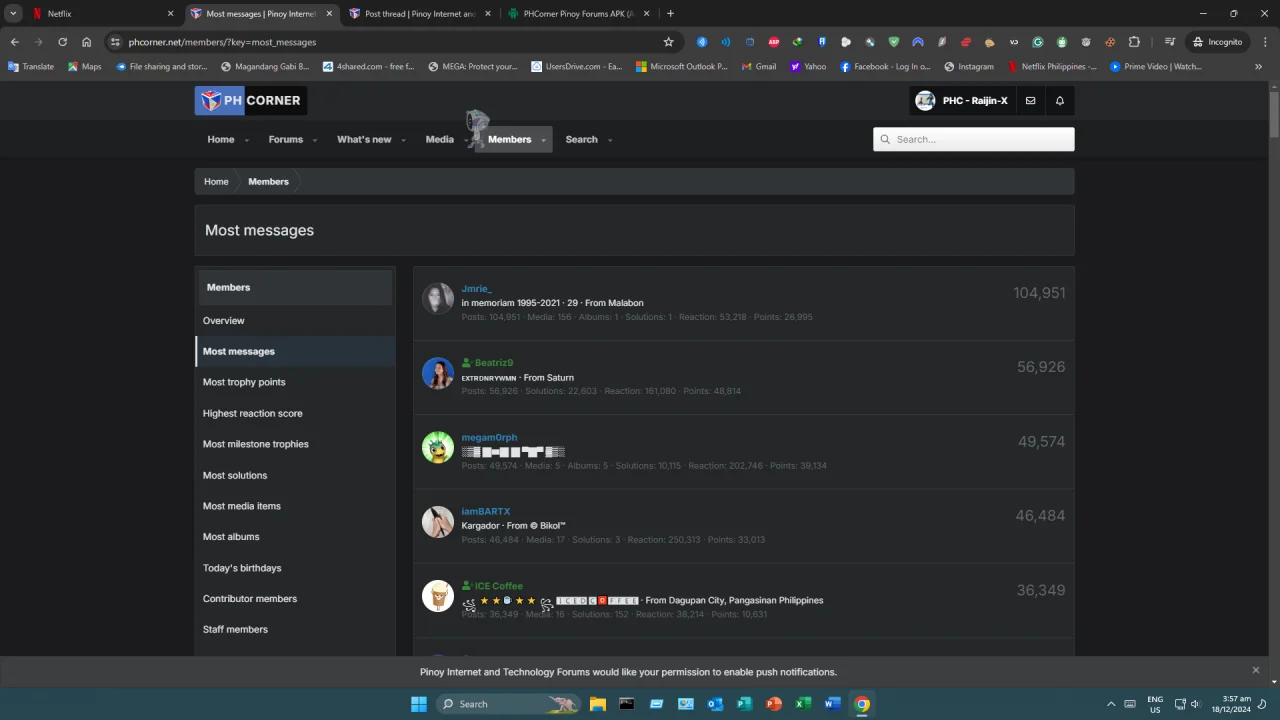Expand the What's new dropdown arrow
Screen dimensions: 1280x720
pyautogui.click(x=404, y=140)
